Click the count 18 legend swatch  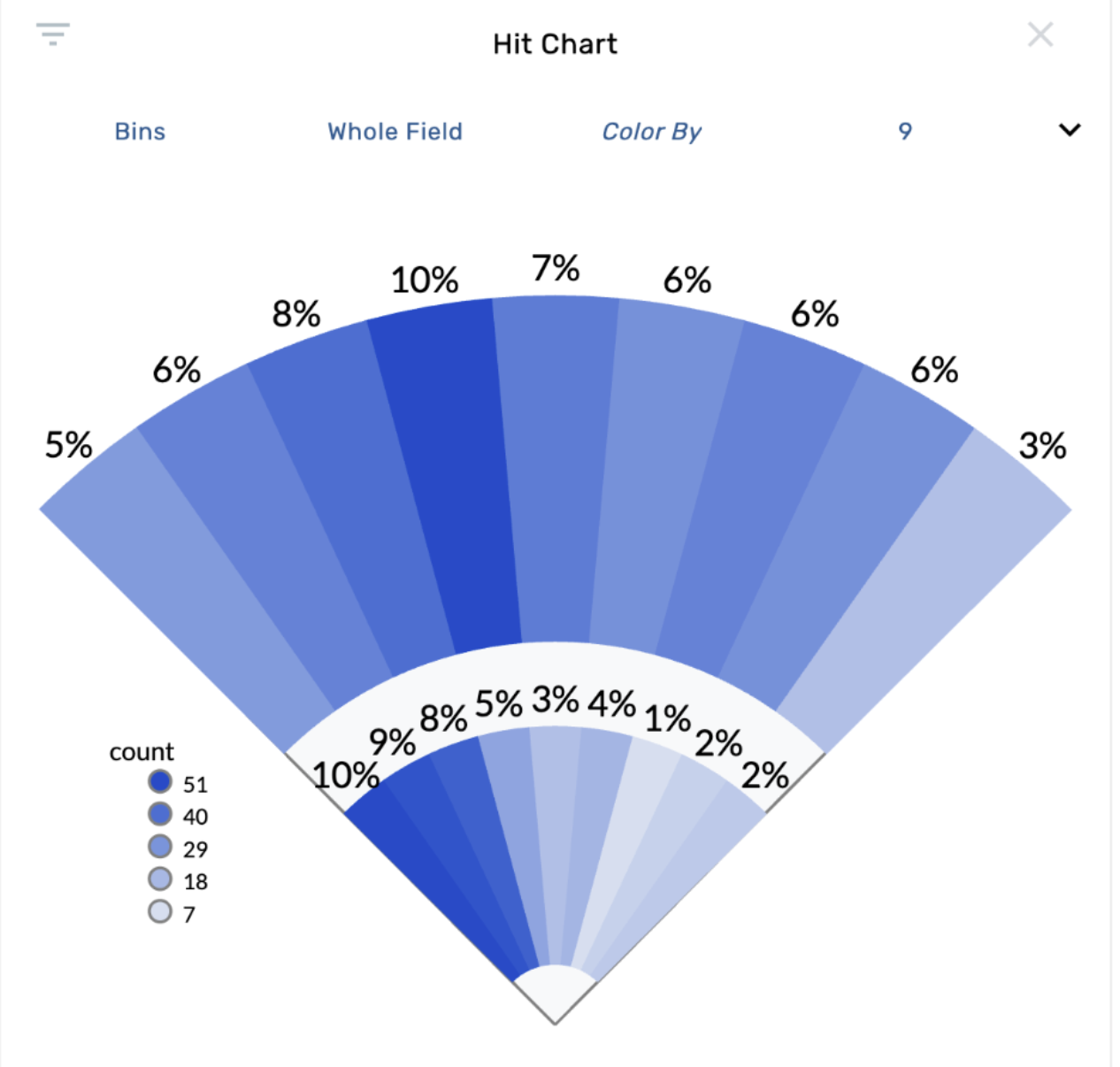160,879
